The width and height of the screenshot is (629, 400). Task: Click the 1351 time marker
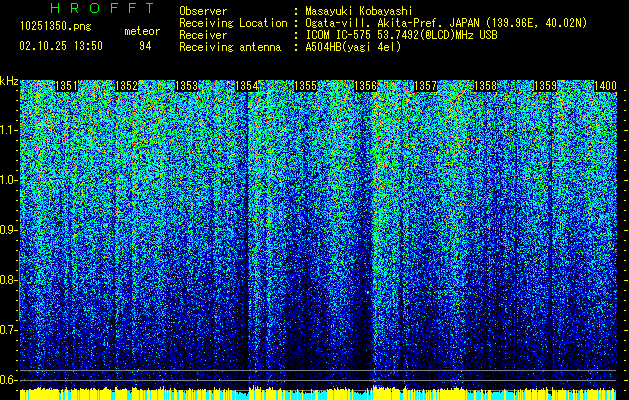tap(66, 86)
